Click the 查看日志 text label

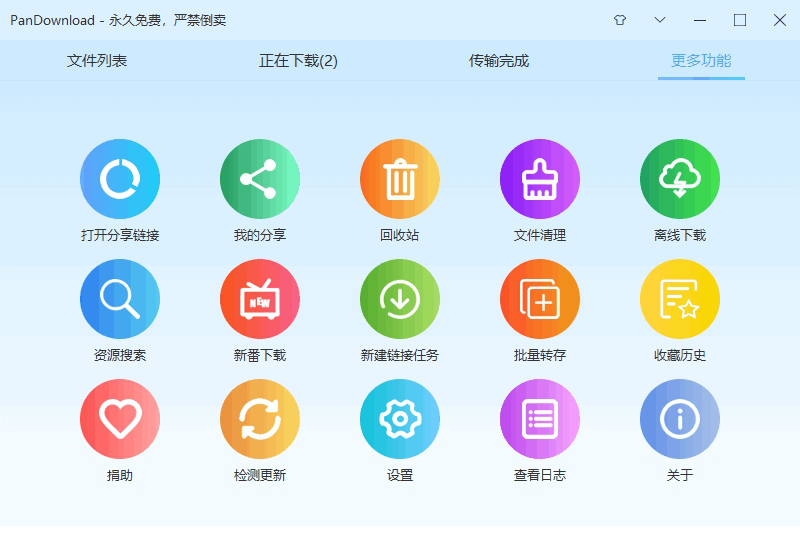[540, 475]
